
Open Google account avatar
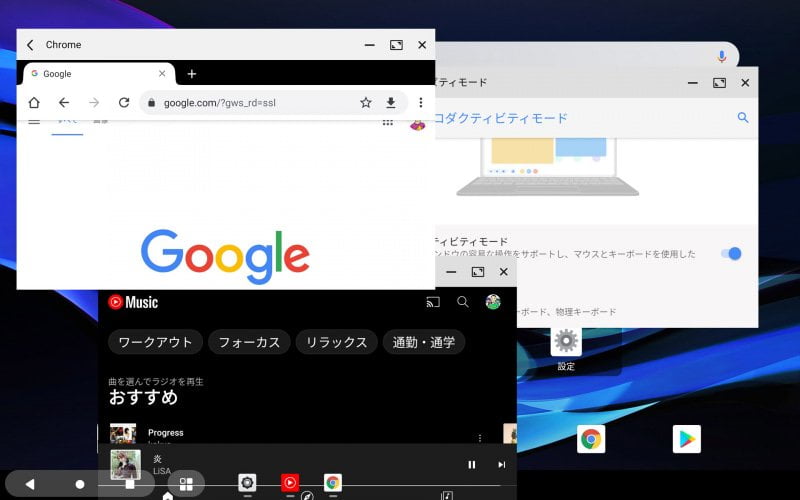[417, 124]
